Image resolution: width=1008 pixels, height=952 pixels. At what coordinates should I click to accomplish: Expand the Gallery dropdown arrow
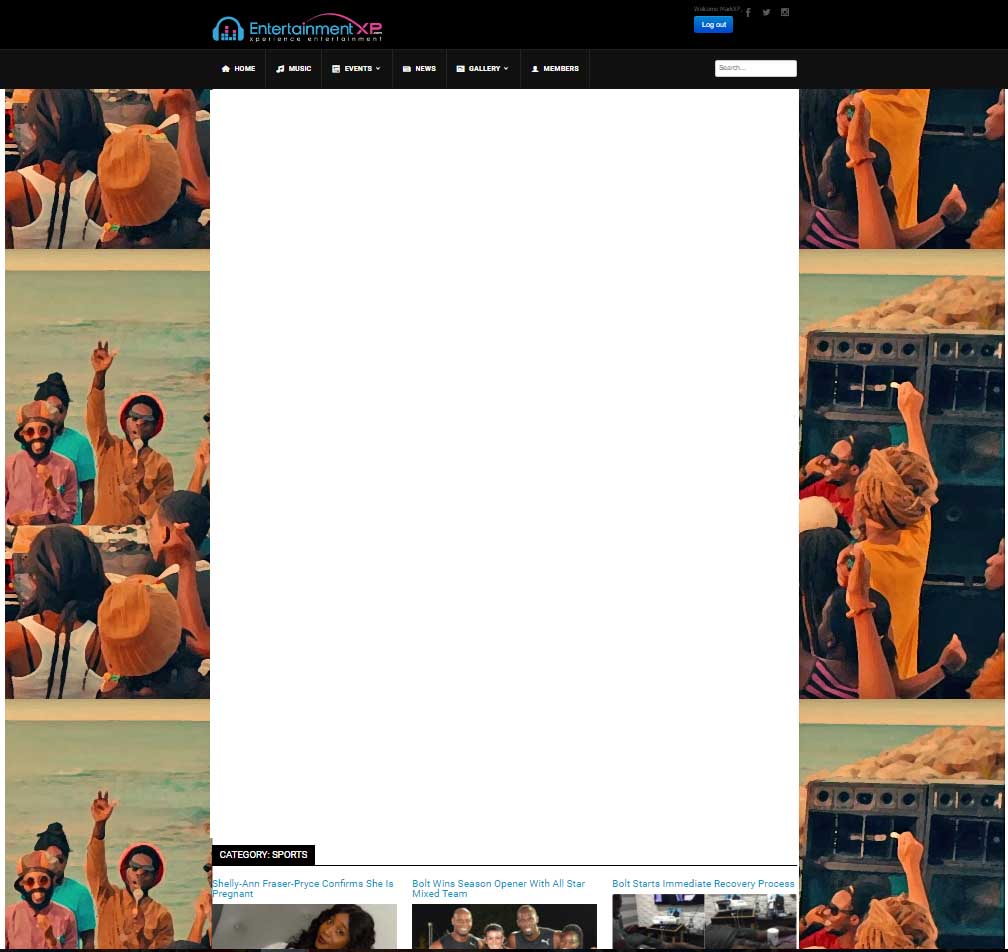(506, 69)
